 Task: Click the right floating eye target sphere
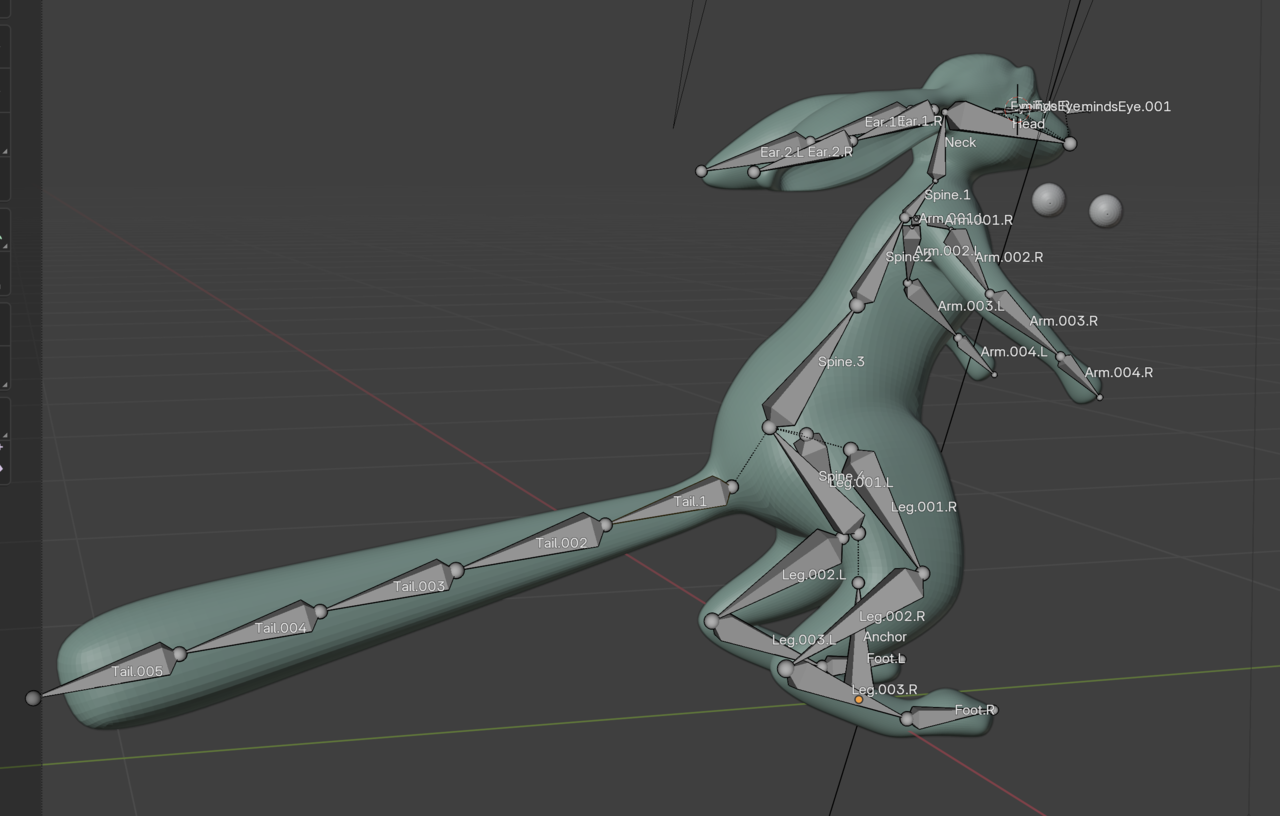1105,211
